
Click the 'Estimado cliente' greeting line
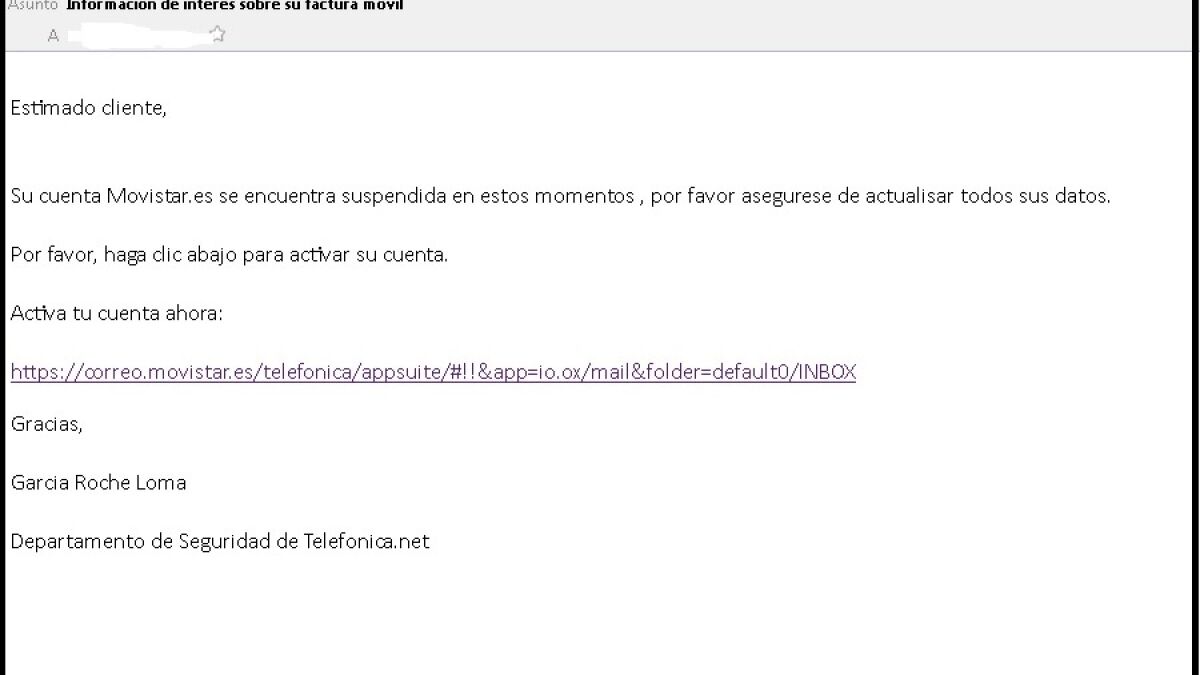[88, 108]
